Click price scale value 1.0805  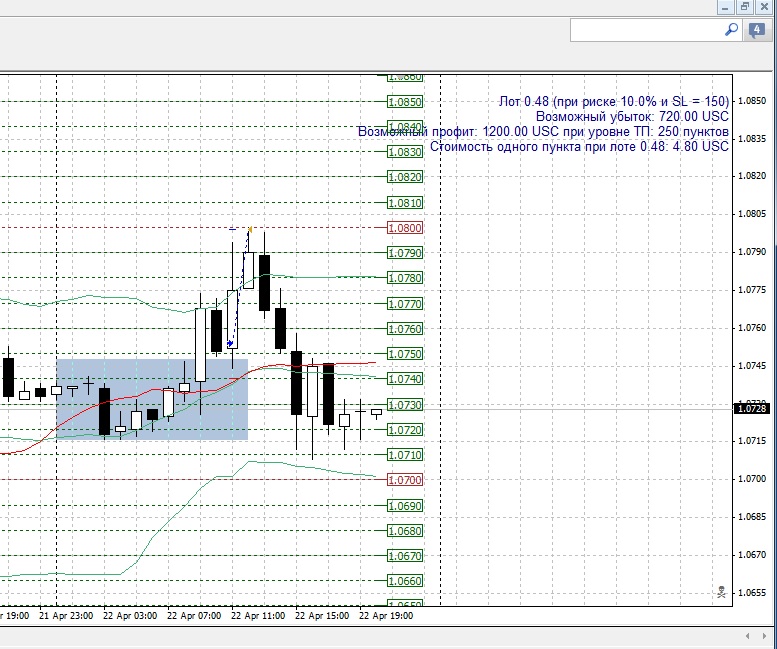752,214
